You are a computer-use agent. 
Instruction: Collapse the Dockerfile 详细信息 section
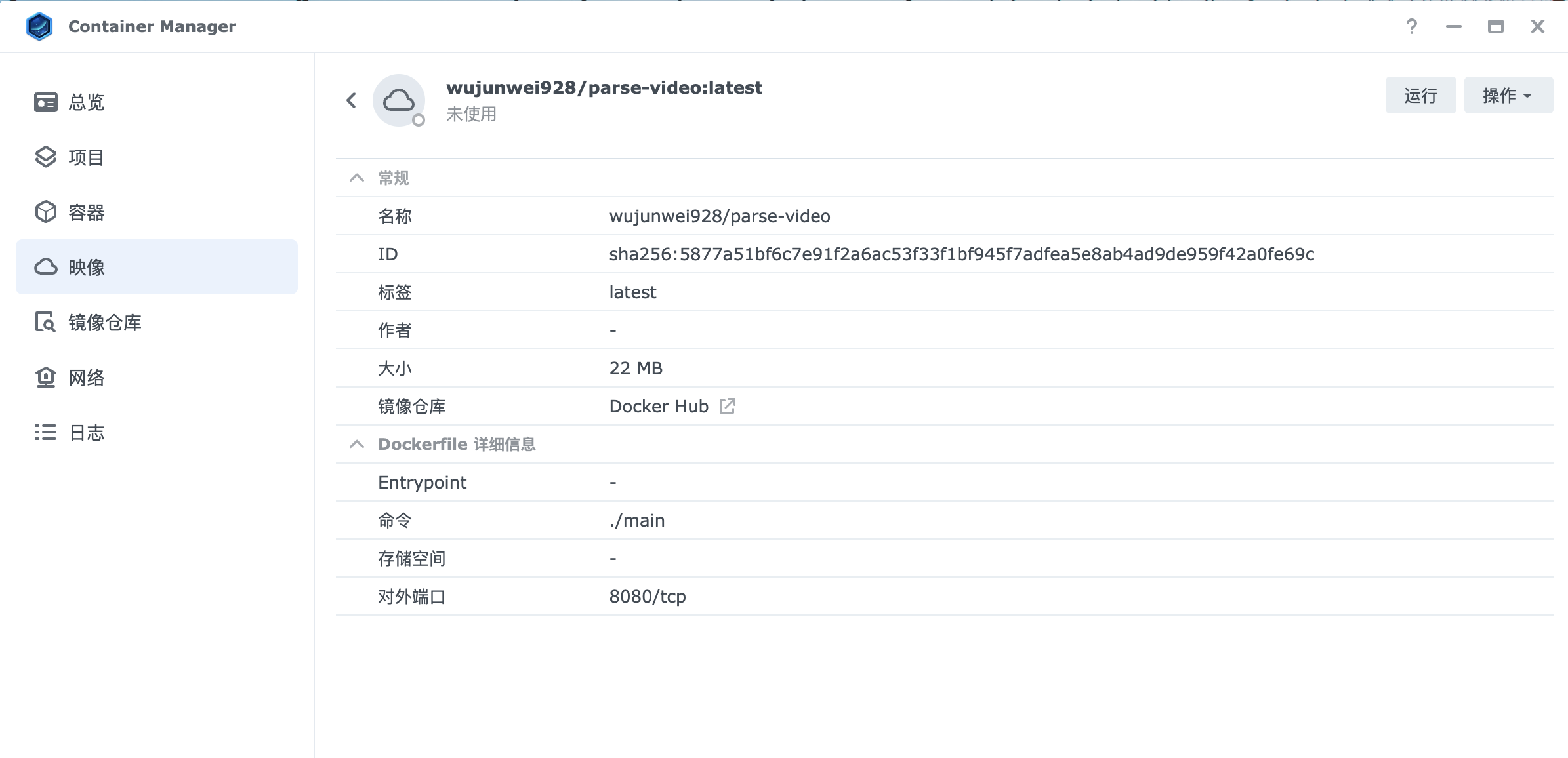pyautogui.click(x=357, y=445)
